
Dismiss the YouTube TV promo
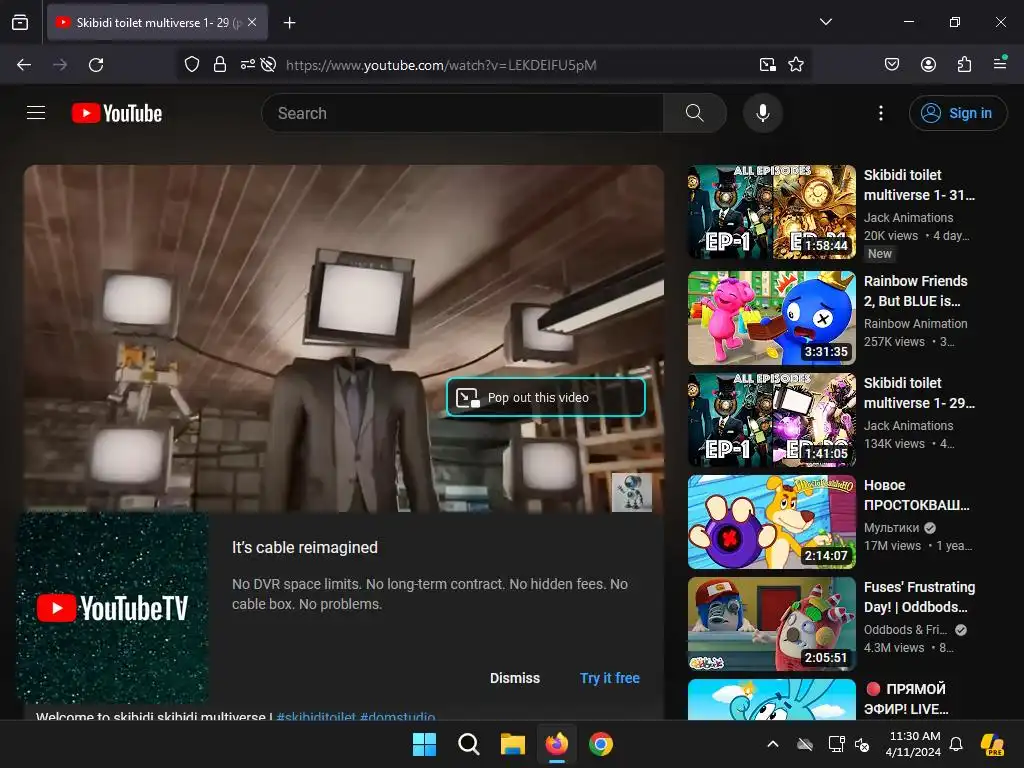[515, 678]
